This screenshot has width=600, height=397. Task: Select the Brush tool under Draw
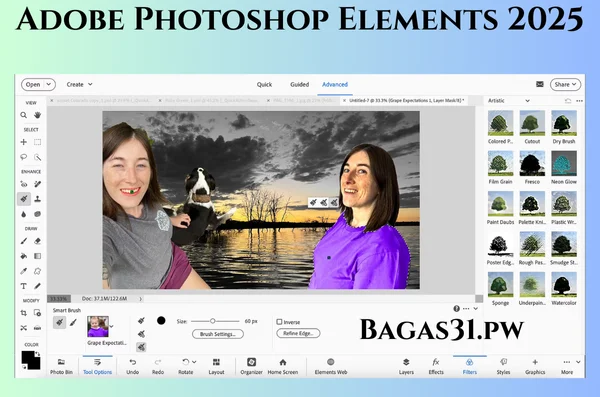coord(24,241)
